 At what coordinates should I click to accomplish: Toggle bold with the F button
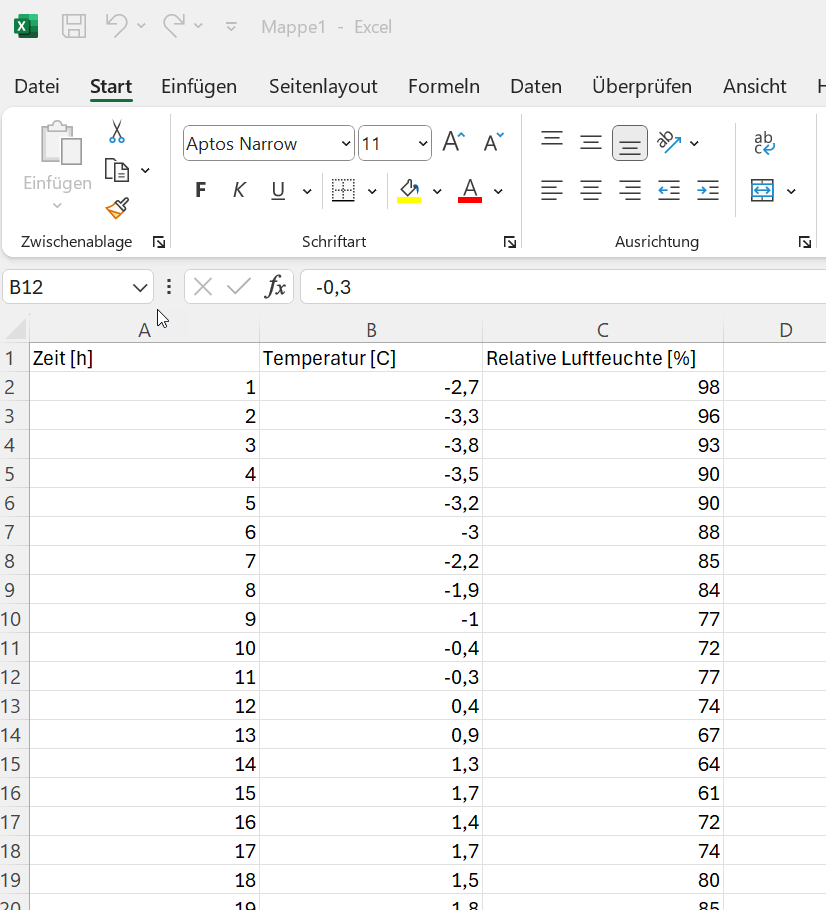[x=200, y=190]
